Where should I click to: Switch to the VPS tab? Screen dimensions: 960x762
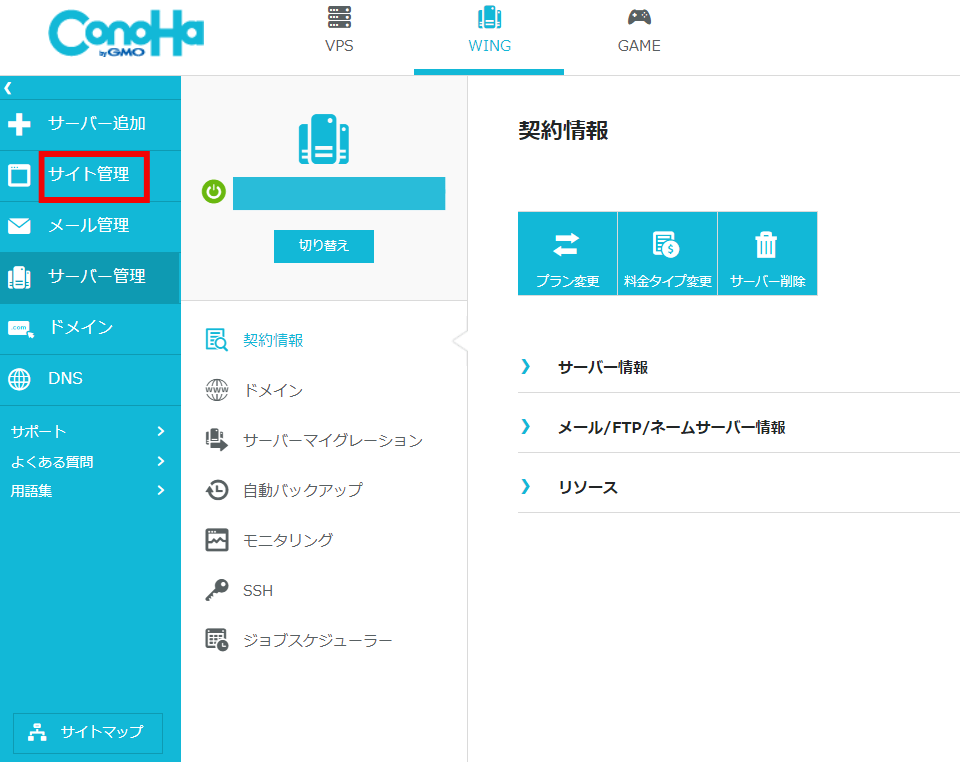click(x=339, y=32)
